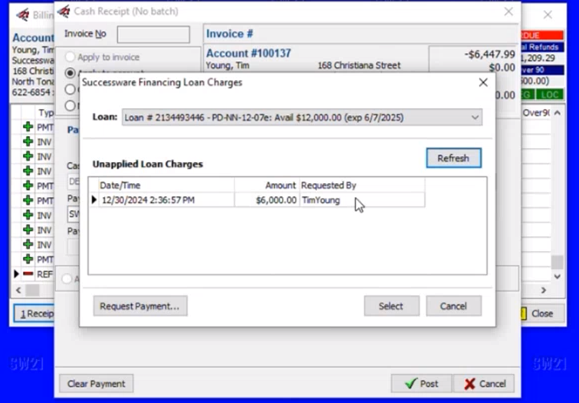This screenshot has height=403, width=579.
Task: Click the $6,000.00 amount cell
Action: pos(267,200)
